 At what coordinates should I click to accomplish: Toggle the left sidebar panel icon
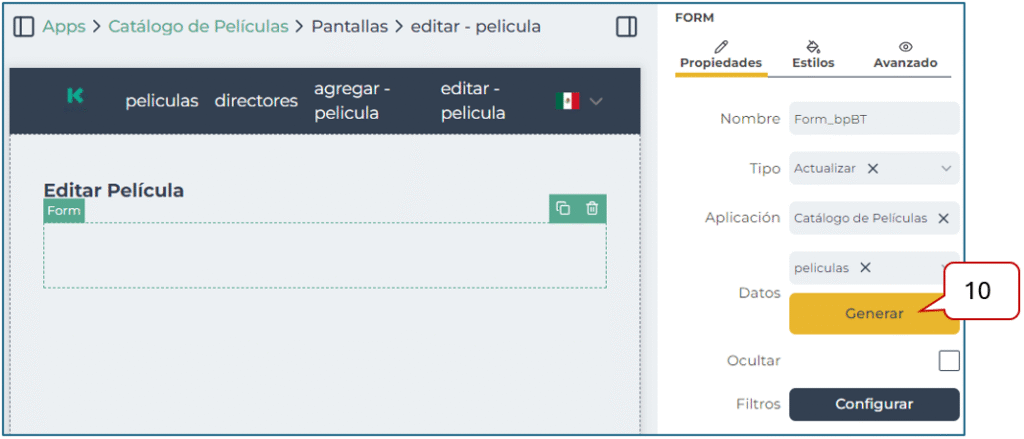click(x=23, y=27)
